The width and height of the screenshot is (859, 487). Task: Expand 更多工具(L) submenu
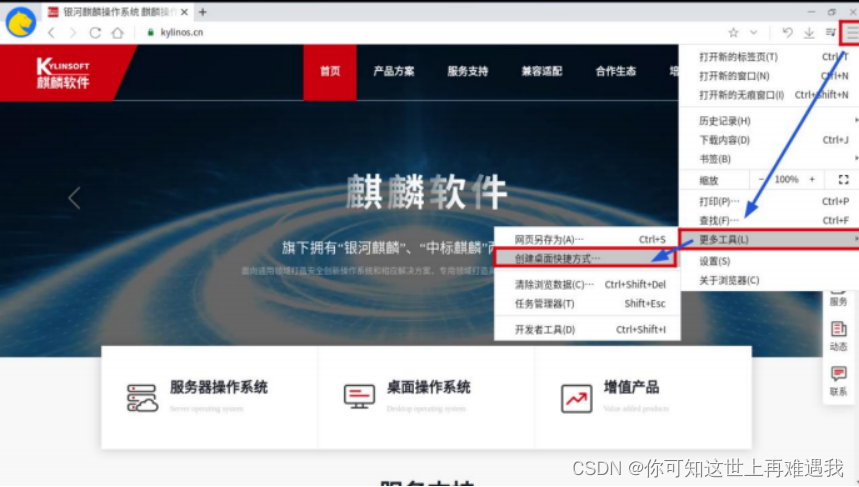[x=769, y=239]
